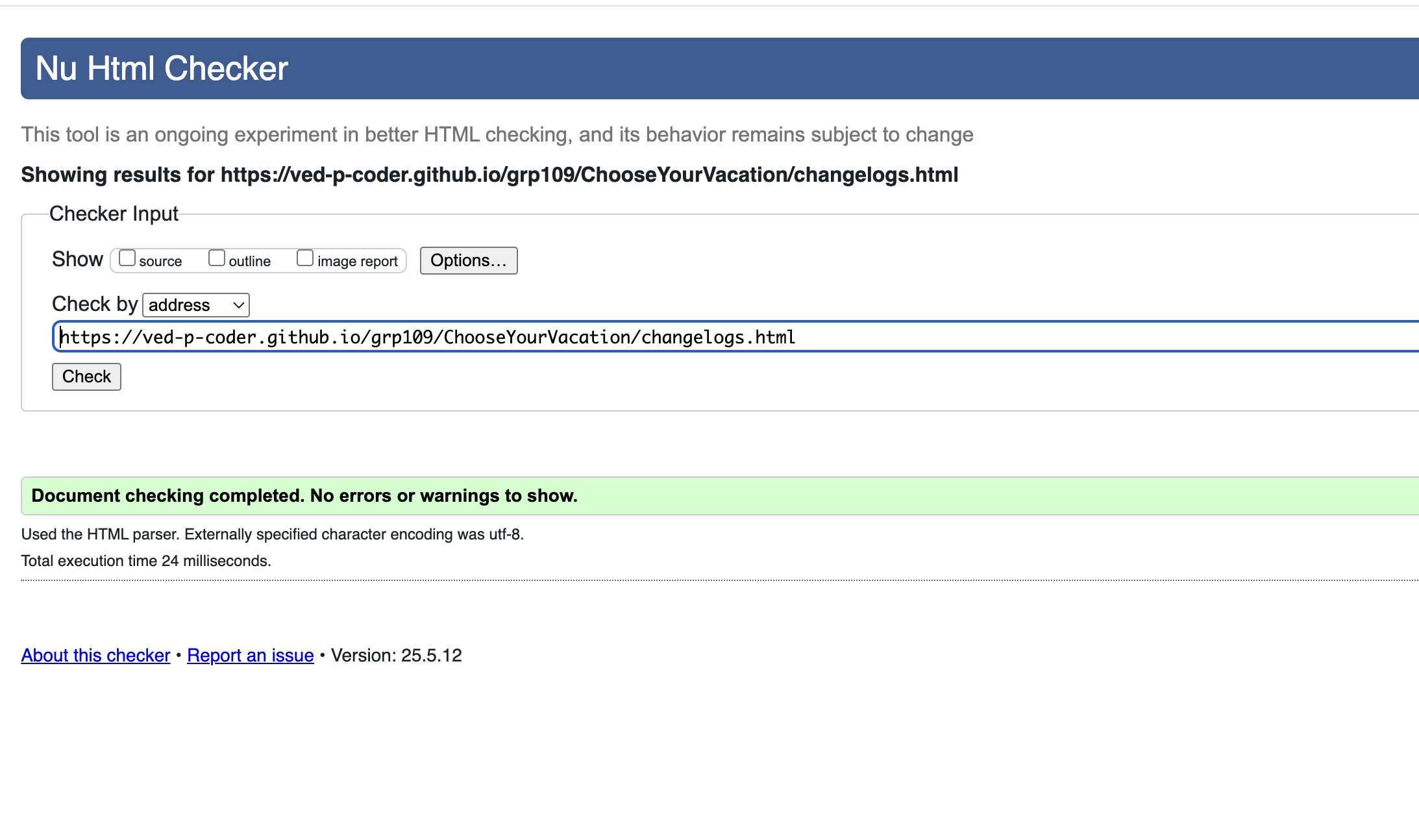Select the 'No errors or warnings' success message
This screenshot has width=1419, height=840.
click(720, 496)
